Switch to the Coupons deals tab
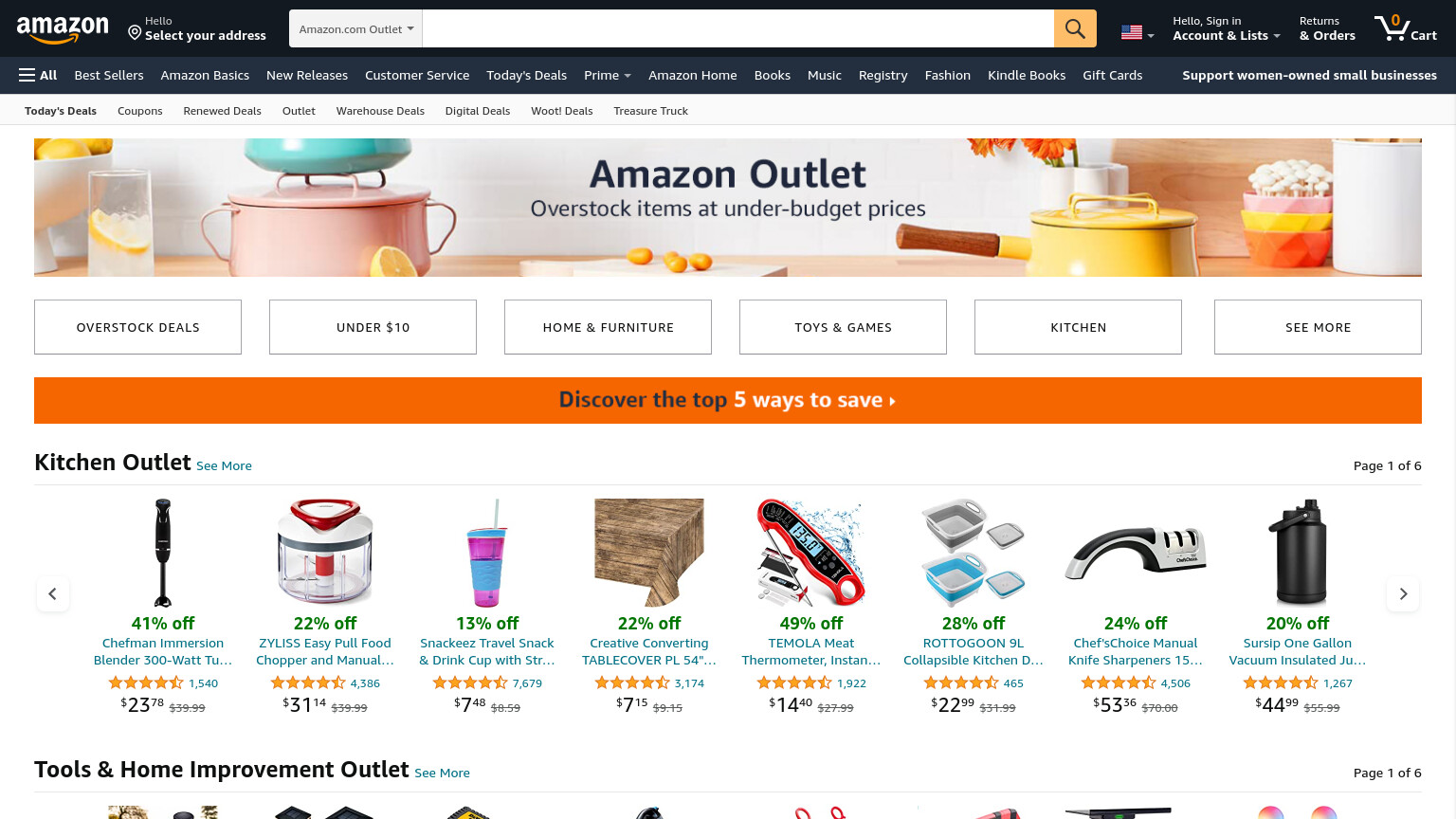This screenshot has width=1456, height=819. click(x=140, y=111)
